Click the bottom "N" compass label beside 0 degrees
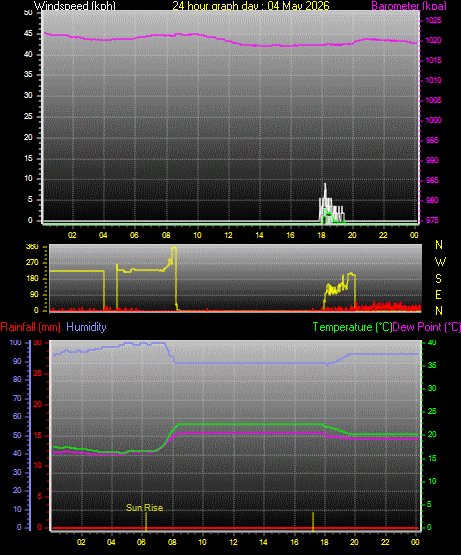This screenshot has height=555, width=461. (x=439, y=311)
